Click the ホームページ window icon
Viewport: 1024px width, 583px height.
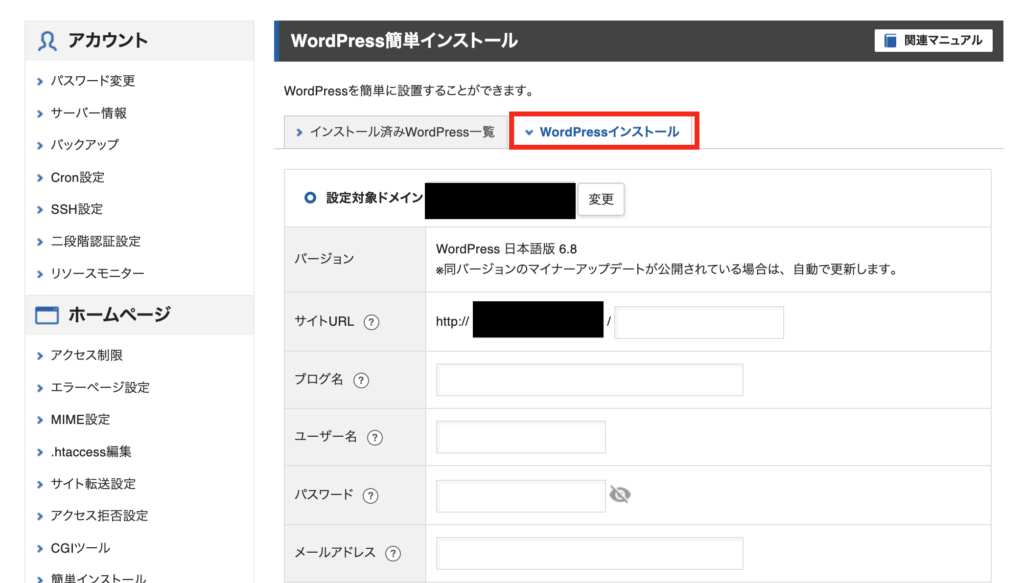[47, 315]
